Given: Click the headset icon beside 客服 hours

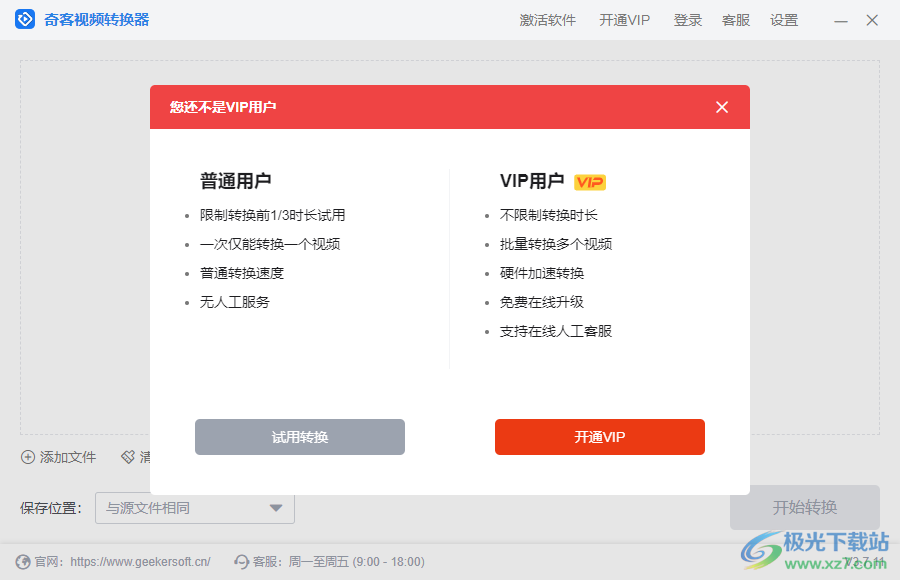Looking at the screenshot, I should (242, 562).
